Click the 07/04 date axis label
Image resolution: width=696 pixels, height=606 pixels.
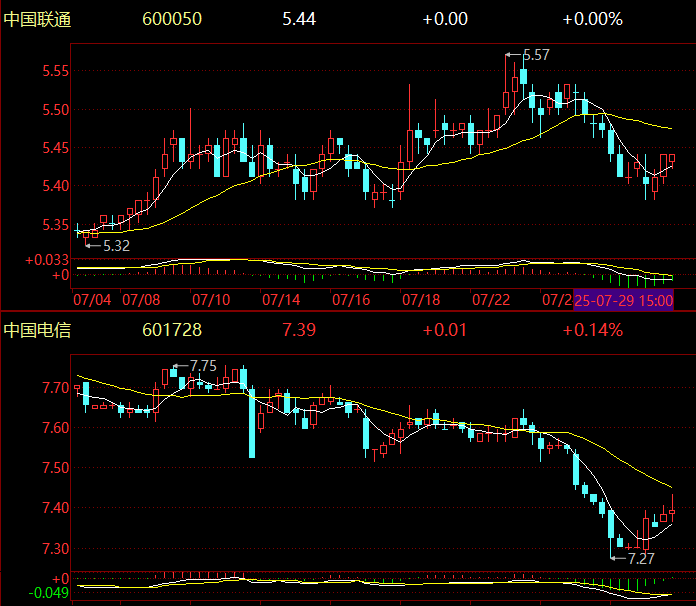(92, 300)
